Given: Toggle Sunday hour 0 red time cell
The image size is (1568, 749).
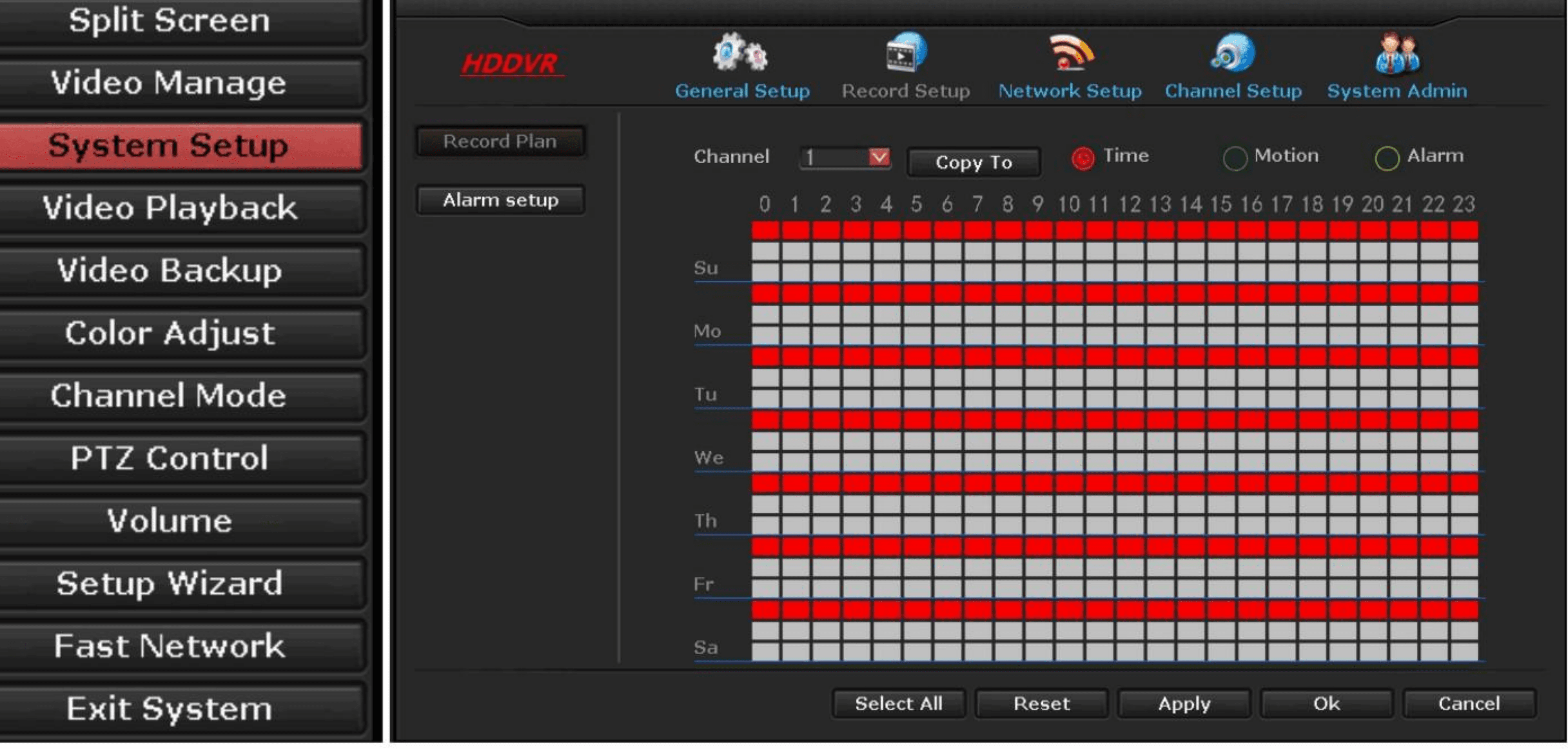Looking at the screenshot, I should coord(765,231).
